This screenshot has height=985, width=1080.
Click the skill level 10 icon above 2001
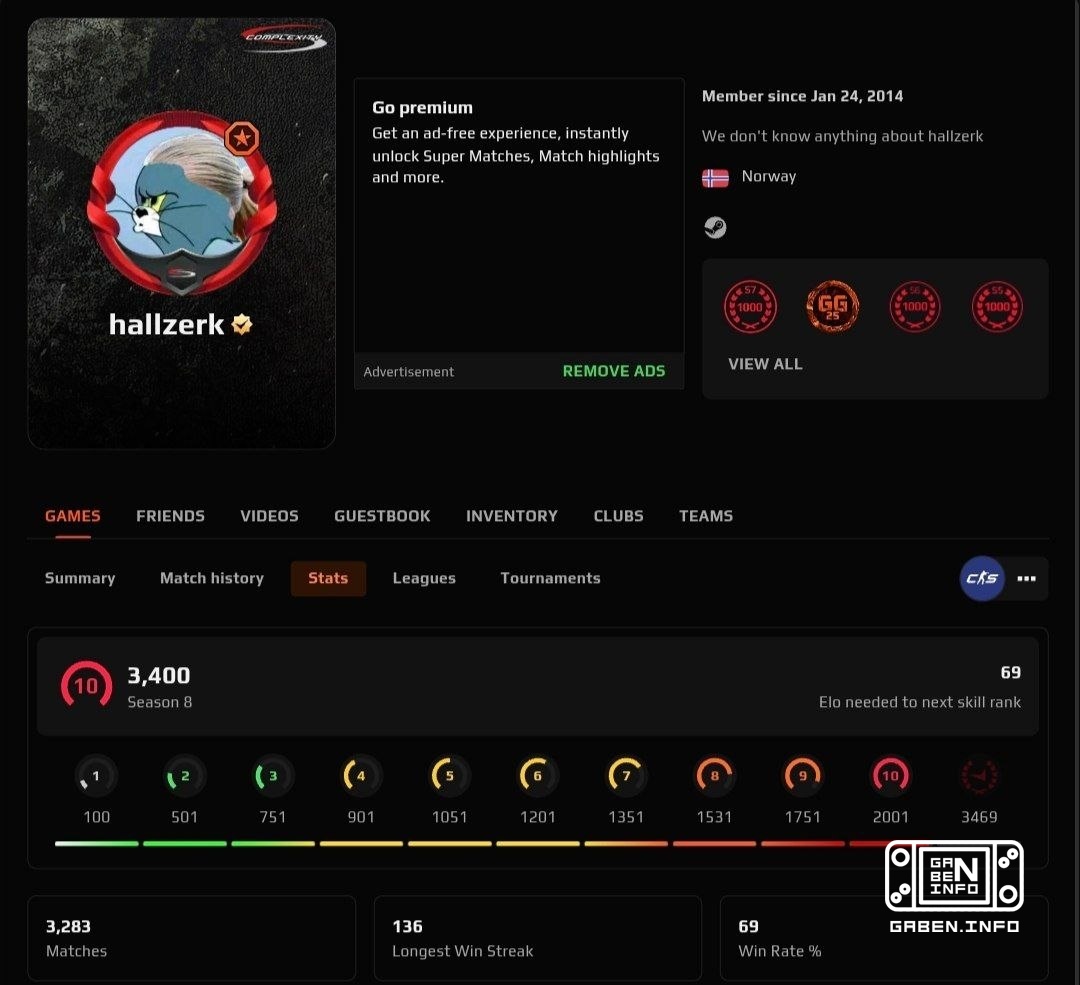coord(891,776)
